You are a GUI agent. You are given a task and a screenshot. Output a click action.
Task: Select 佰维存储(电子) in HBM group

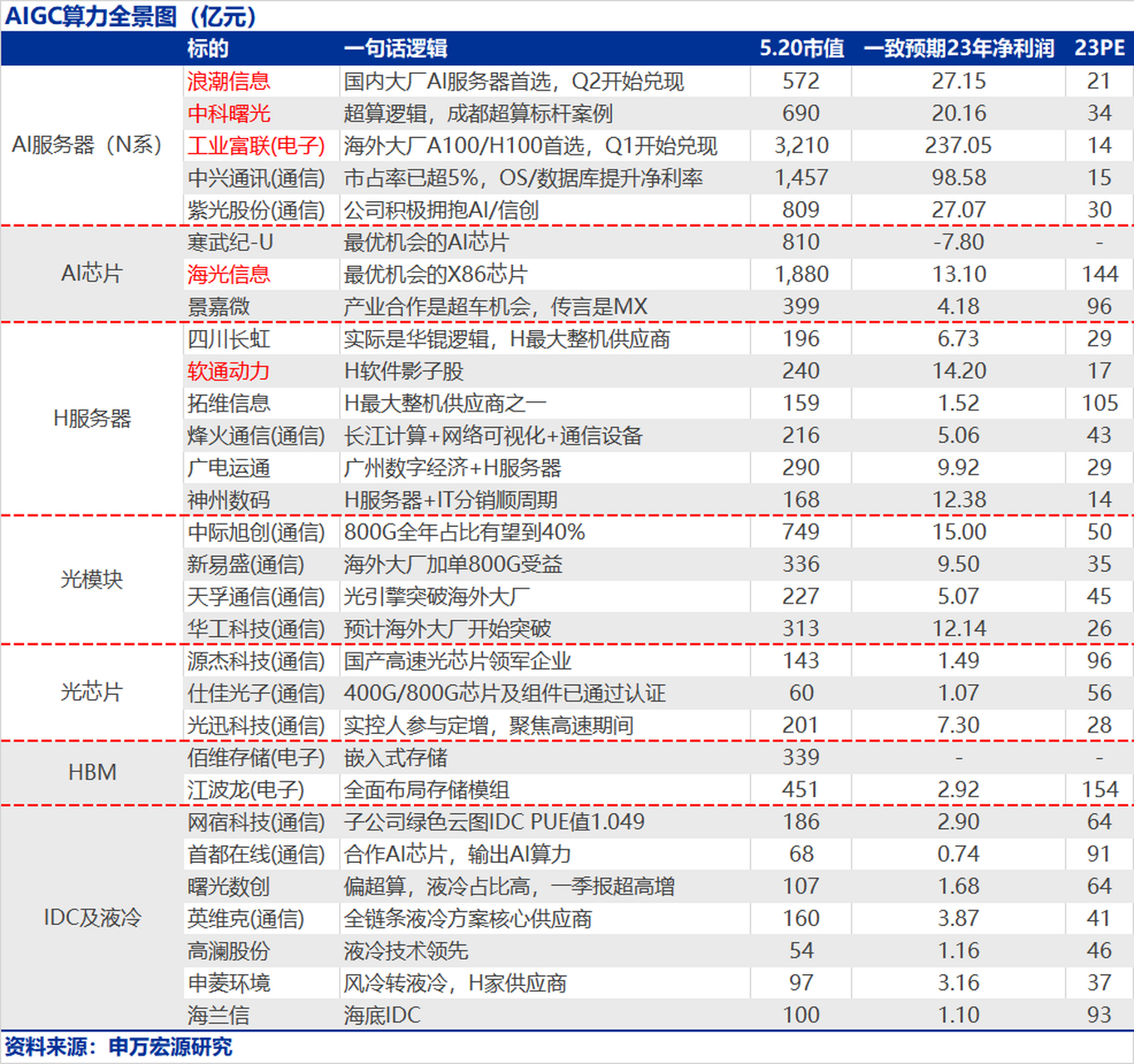click(256, 758)
